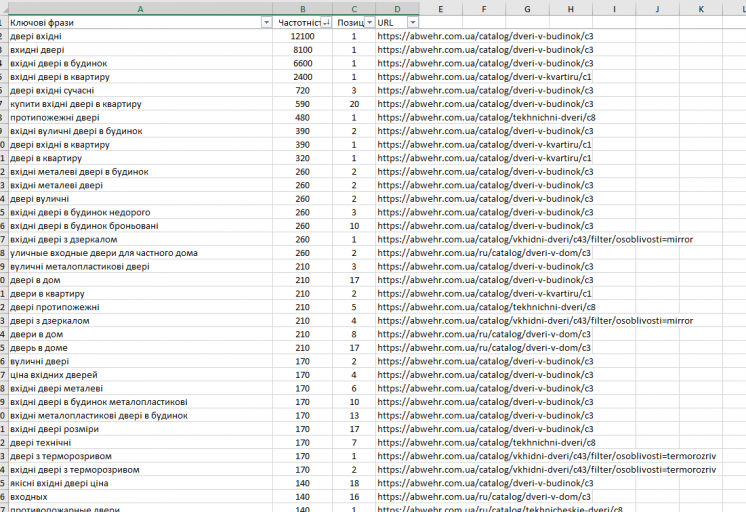Select frequency value 6600
746x512 pixels.
click(x=303, y=63)
